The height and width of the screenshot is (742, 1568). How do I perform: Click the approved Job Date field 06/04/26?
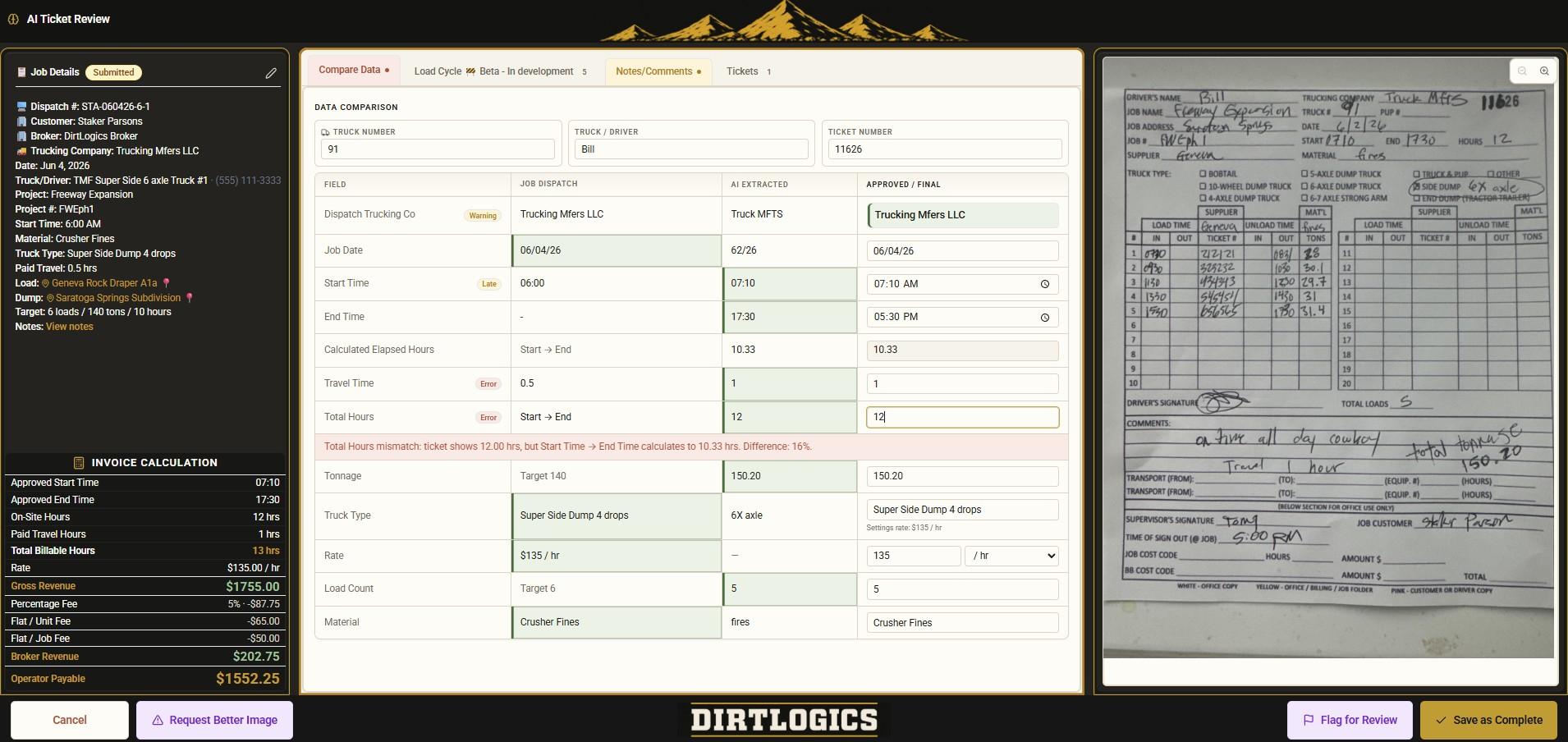tap(963, 251)
